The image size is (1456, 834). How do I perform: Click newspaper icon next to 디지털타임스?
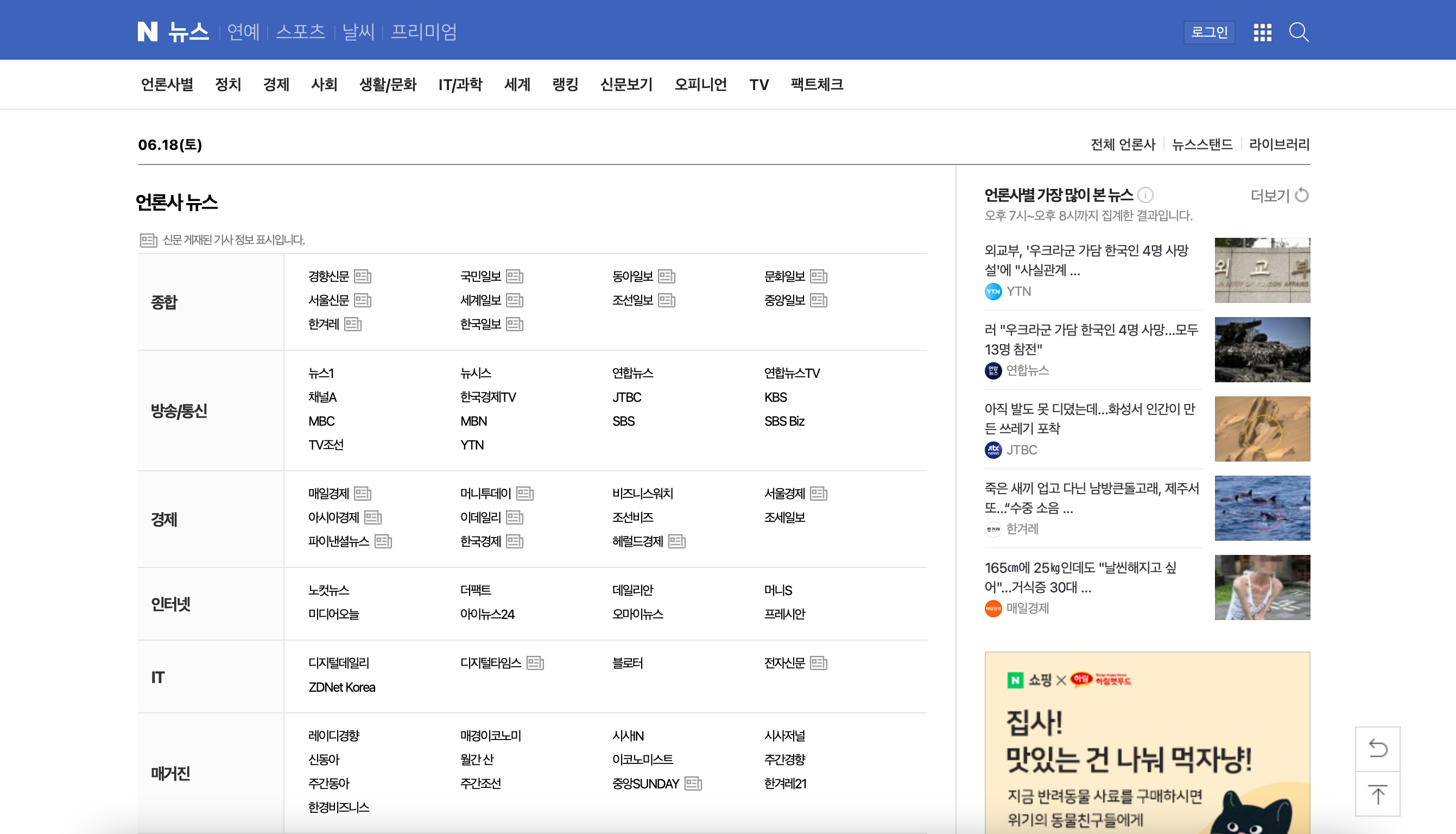coord(535,664)
